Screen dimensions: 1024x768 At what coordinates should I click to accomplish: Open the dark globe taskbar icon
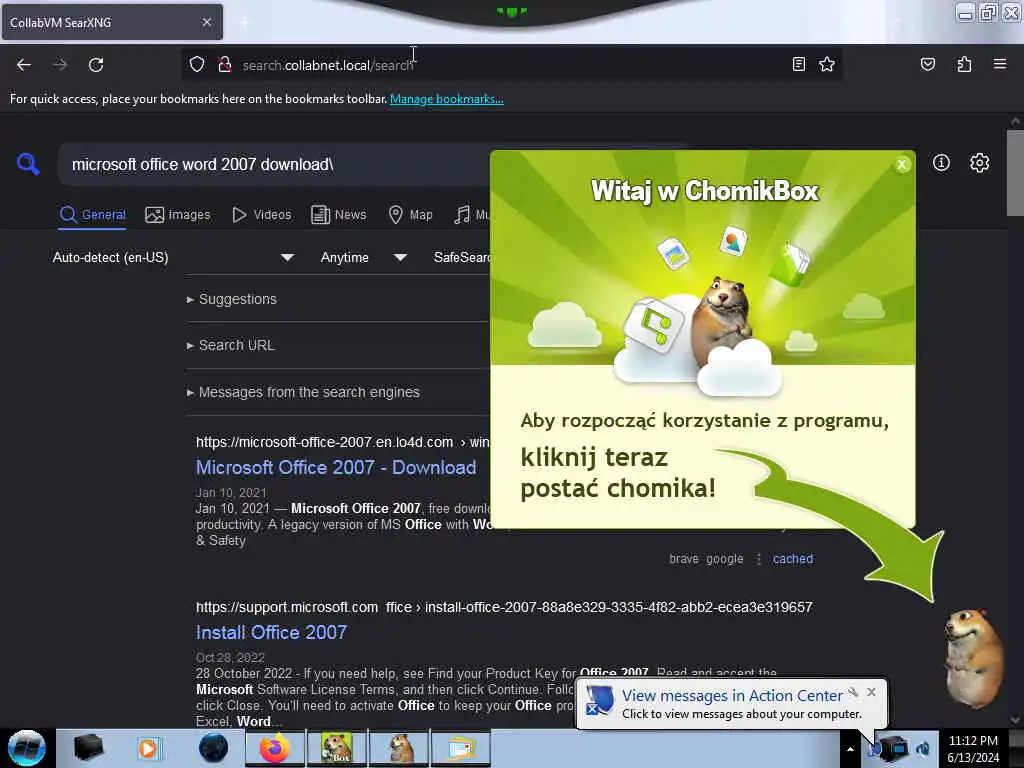click(213, 748)
